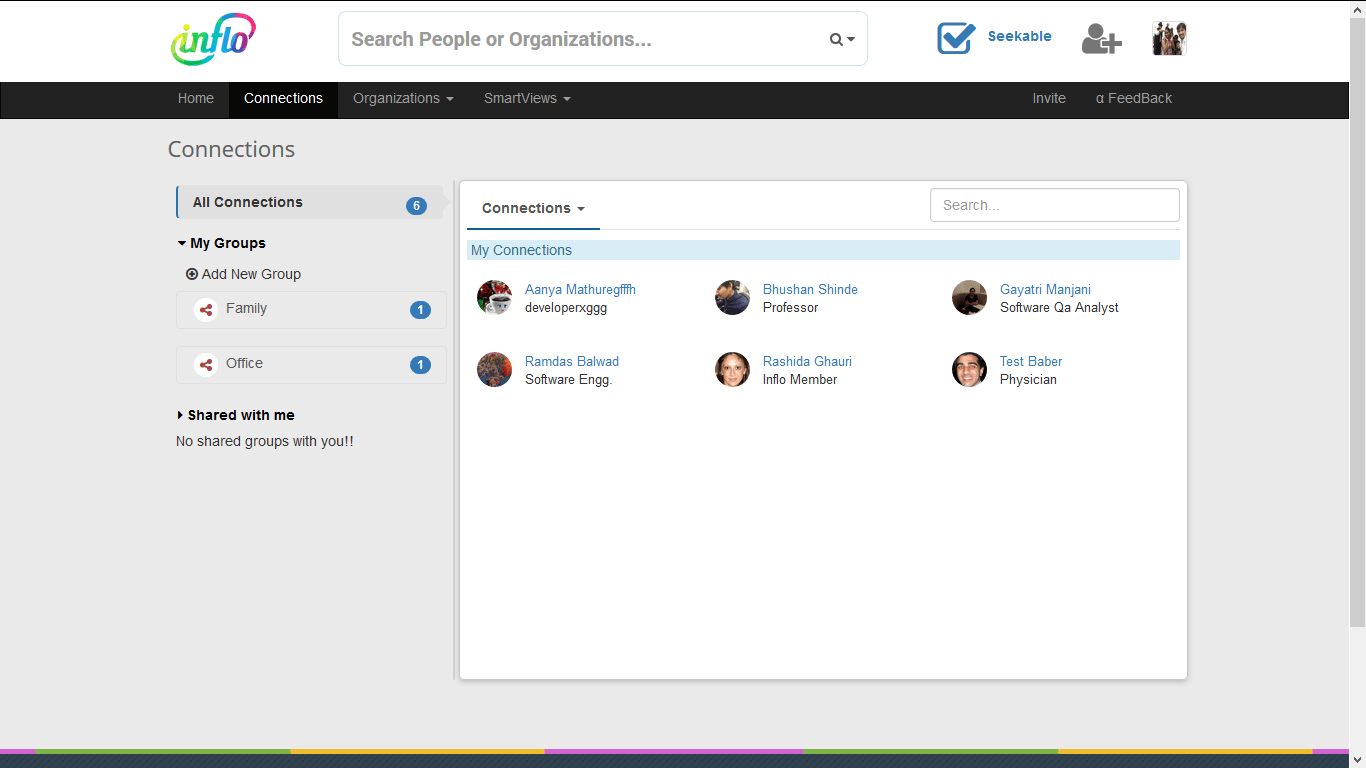Select All Connections in the sidebar
The height and width of the screenshot is (768, 1366).
pyautogui.click(x=248, y=202)
